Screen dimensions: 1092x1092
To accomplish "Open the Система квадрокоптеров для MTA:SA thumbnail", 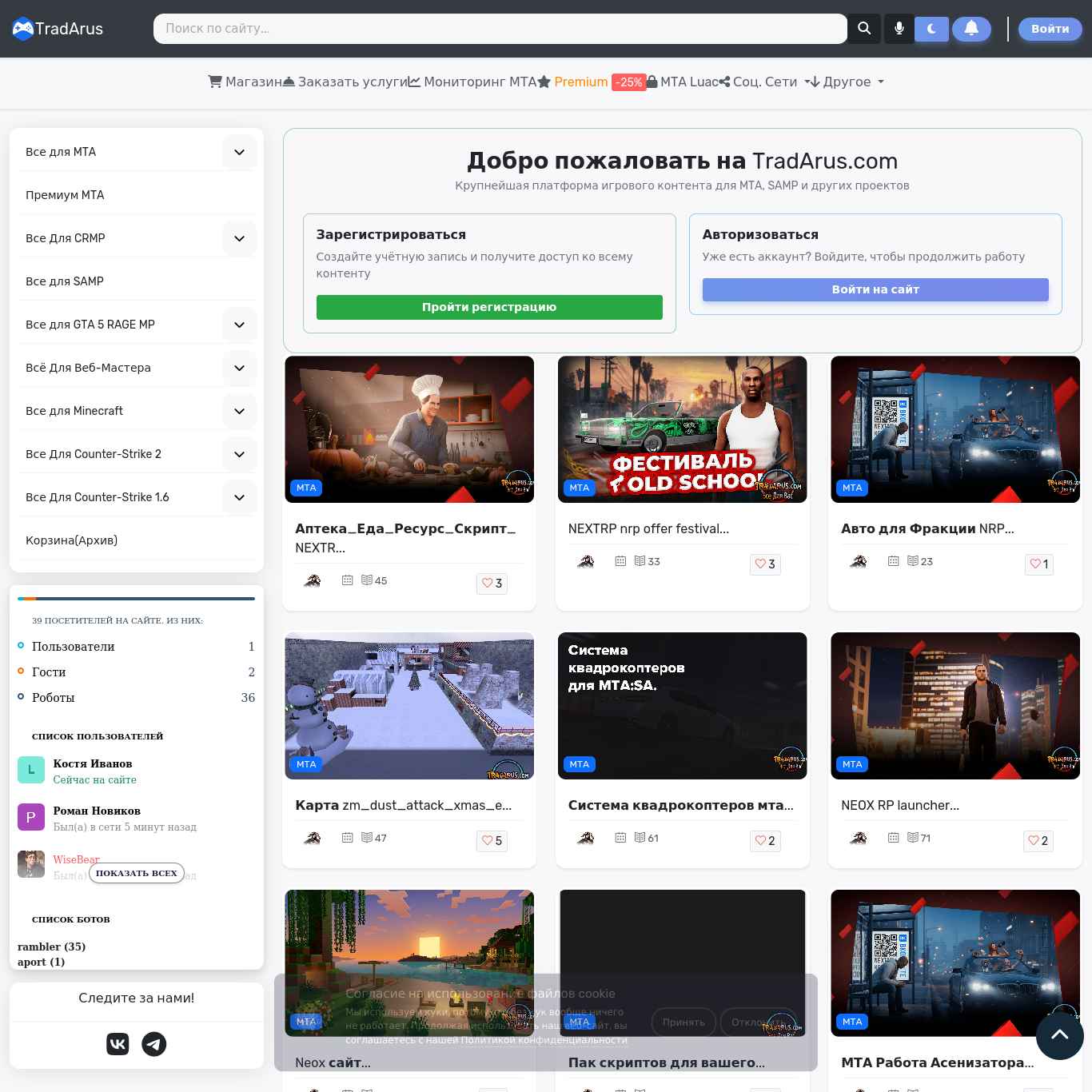I will coord(683,706).
